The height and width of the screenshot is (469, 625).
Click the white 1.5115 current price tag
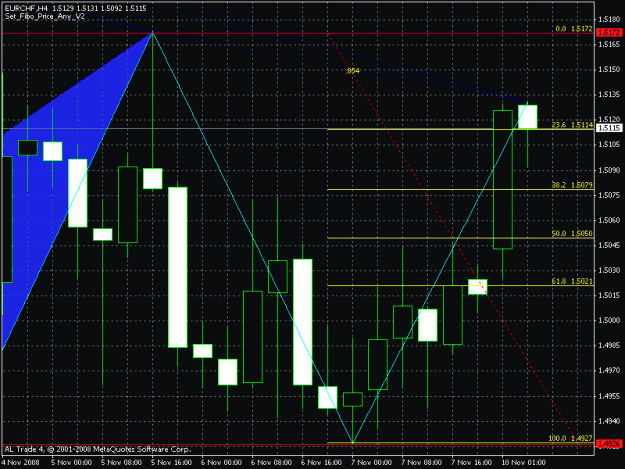click(x=609, y=128)
